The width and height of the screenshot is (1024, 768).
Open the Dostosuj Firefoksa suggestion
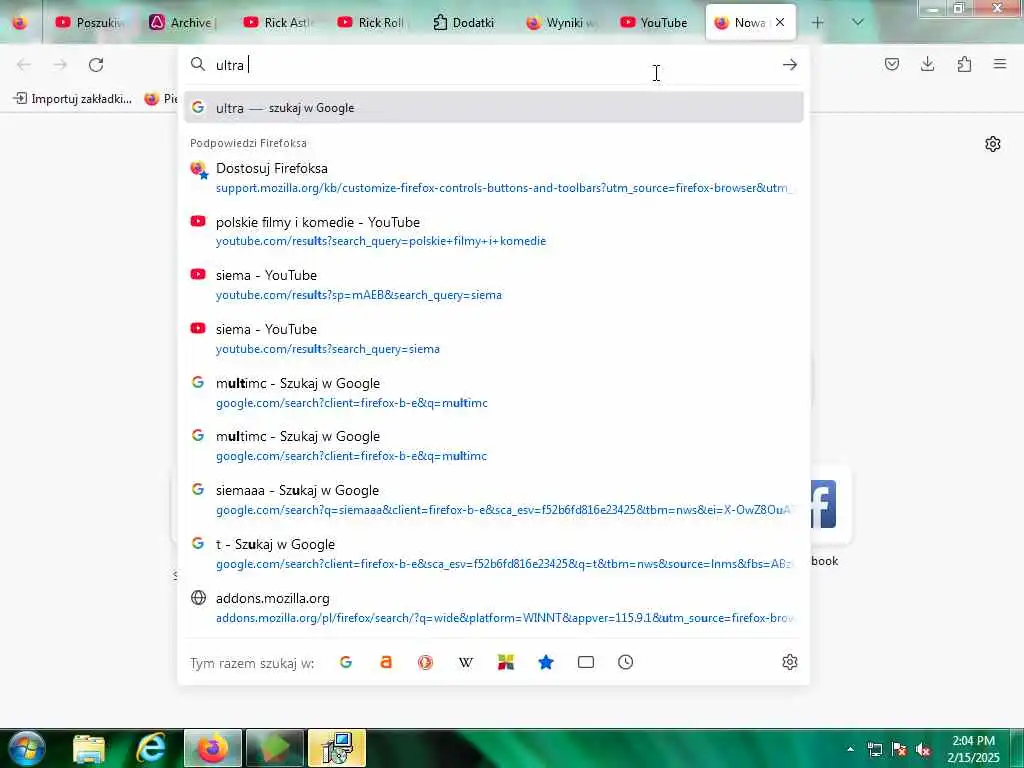tap(493, 178)
